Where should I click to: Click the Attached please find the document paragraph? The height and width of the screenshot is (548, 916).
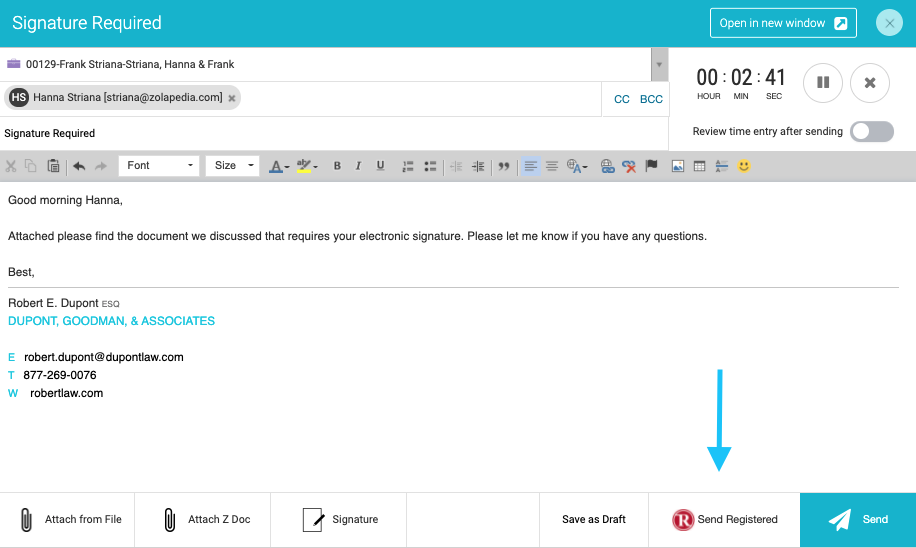coord(358,236)
